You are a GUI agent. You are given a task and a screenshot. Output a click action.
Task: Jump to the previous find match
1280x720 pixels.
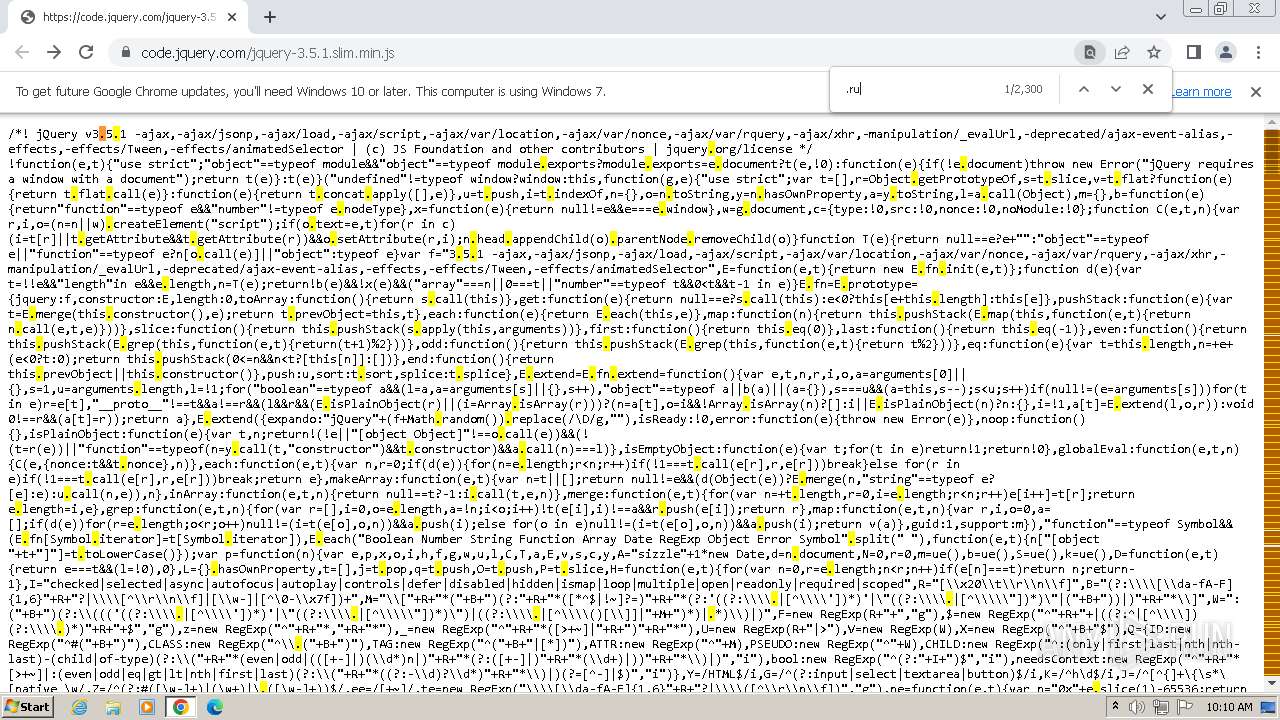pyautogui.click(x=1083, y=89)
